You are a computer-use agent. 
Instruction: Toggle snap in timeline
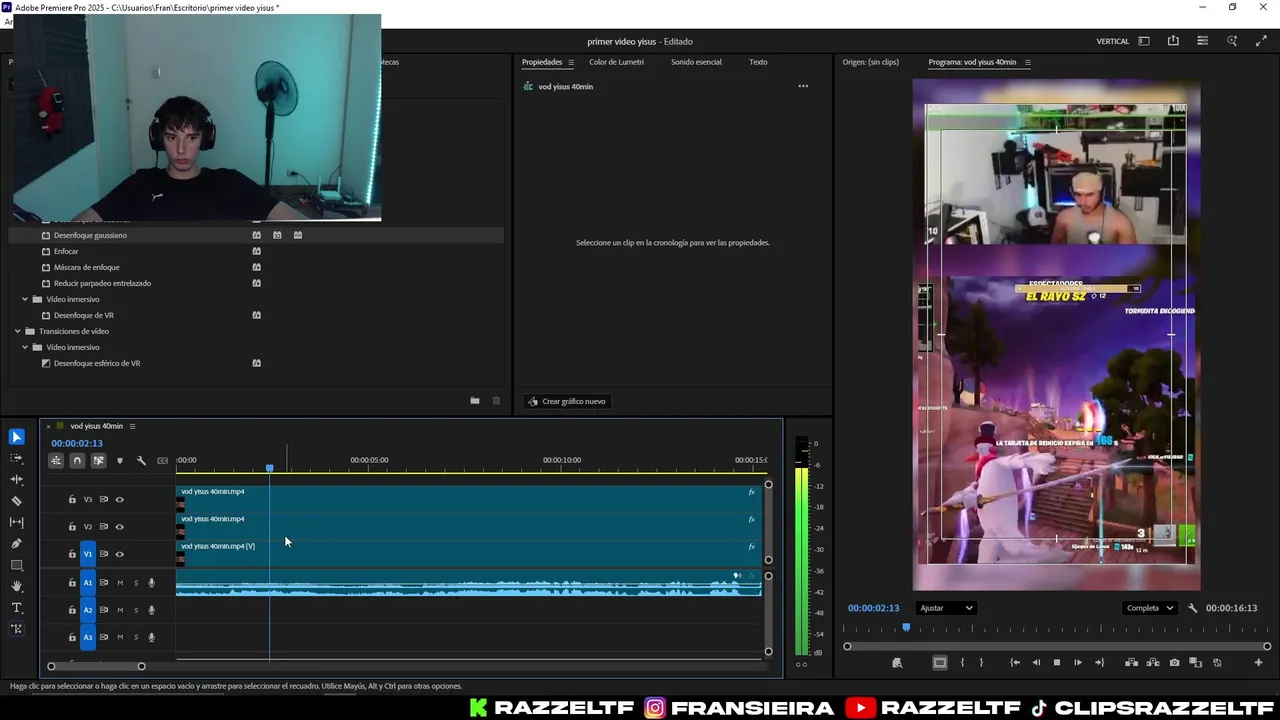point(77,461)
